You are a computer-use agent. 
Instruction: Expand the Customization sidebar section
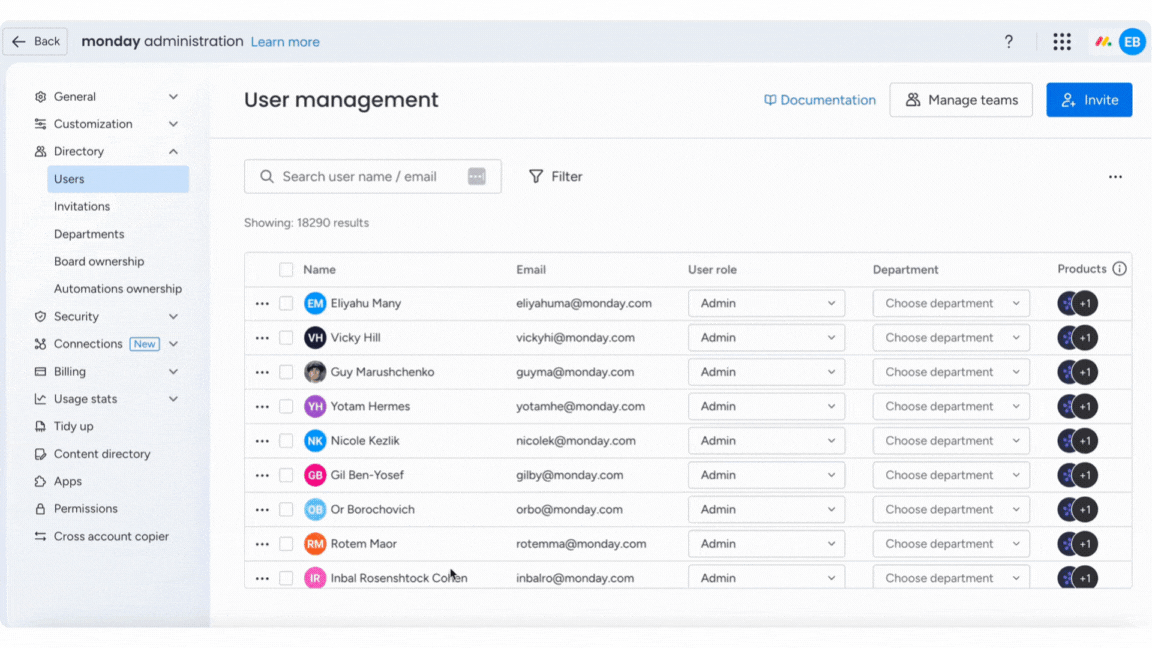(x=107, y=124)
